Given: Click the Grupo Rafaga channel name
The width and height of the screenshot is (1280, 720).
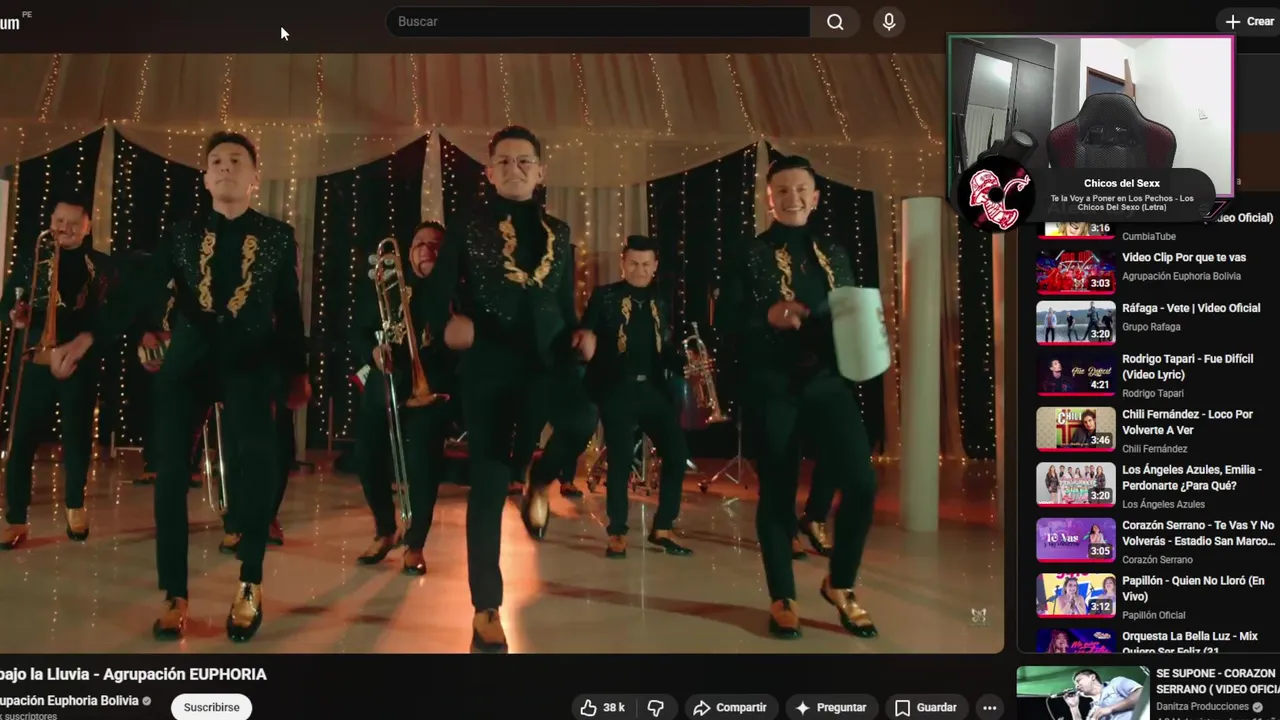Looking at the screenshot, I should 1151,327.
